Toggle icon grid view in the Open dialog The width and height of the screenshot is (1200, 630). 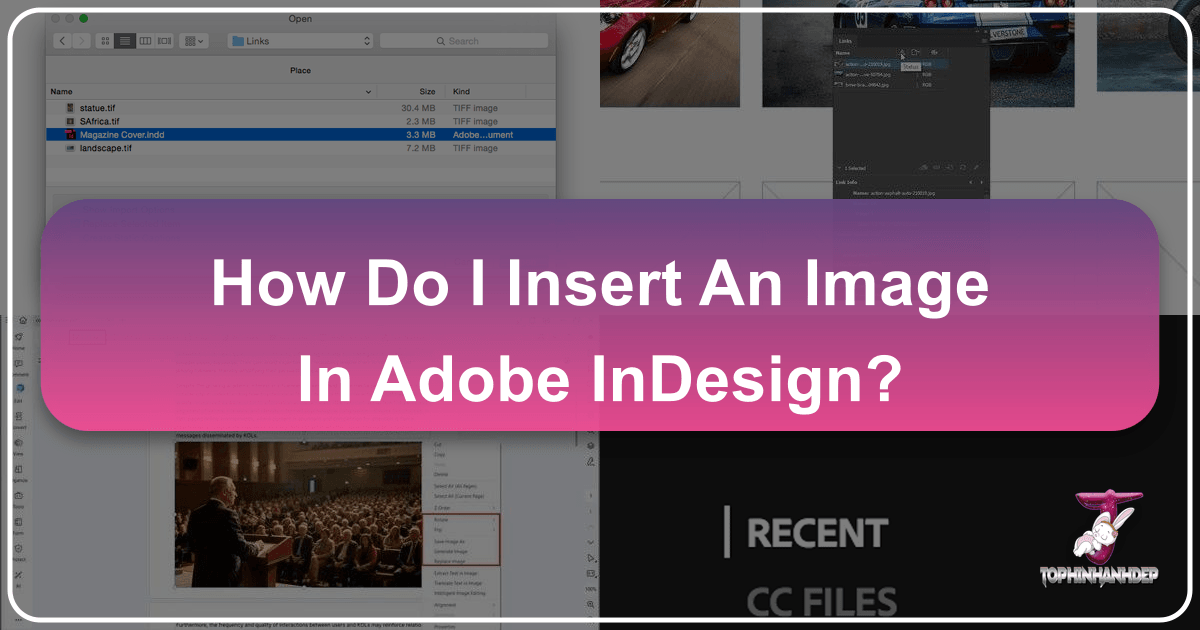[x=106, y=40]
